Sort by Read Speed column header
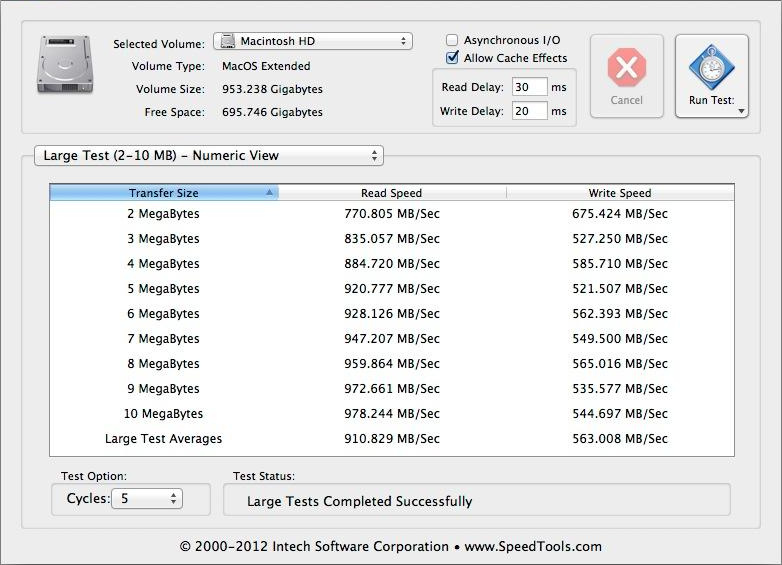This screenshot has width=782, height=565. [392, 192]
